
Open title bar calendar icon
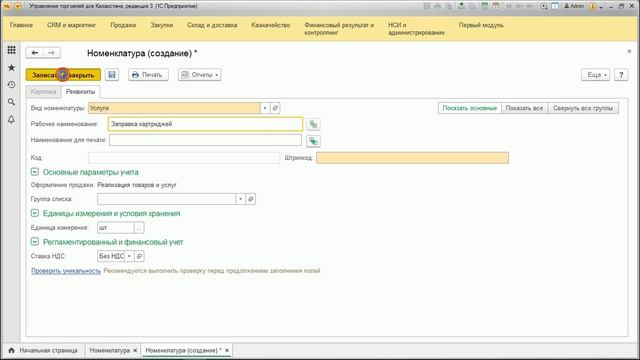[496, 6]
